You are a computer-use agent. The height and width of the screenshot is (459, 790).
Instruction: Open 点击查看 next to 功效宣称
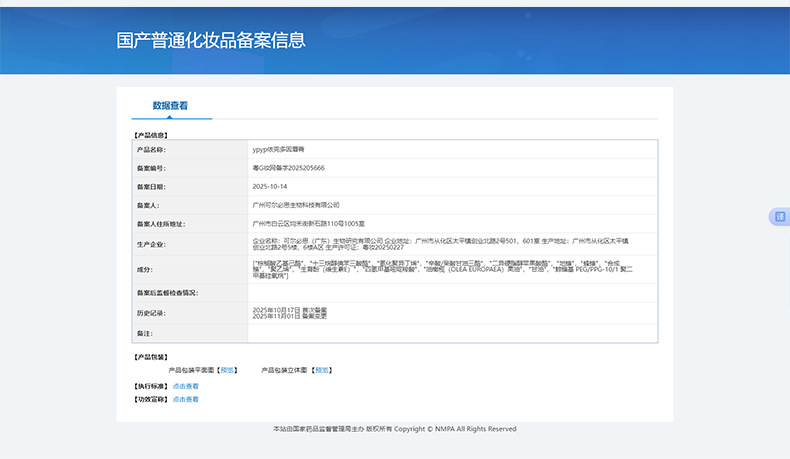(x=185, y=400)
